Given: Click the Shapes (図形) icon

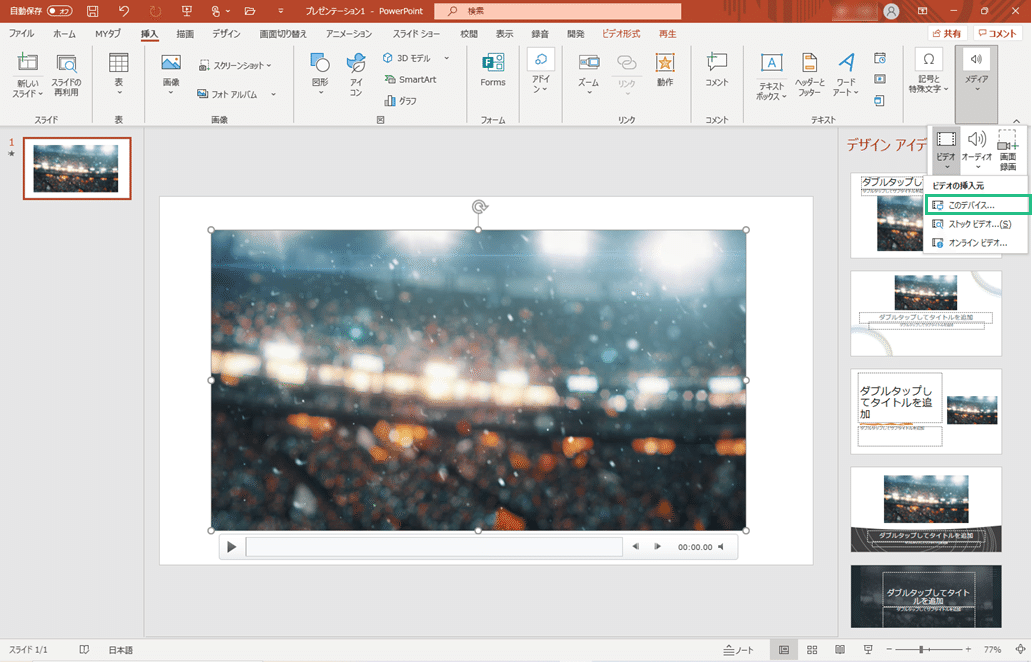Looking at the screenshot, I should (320, 63).
